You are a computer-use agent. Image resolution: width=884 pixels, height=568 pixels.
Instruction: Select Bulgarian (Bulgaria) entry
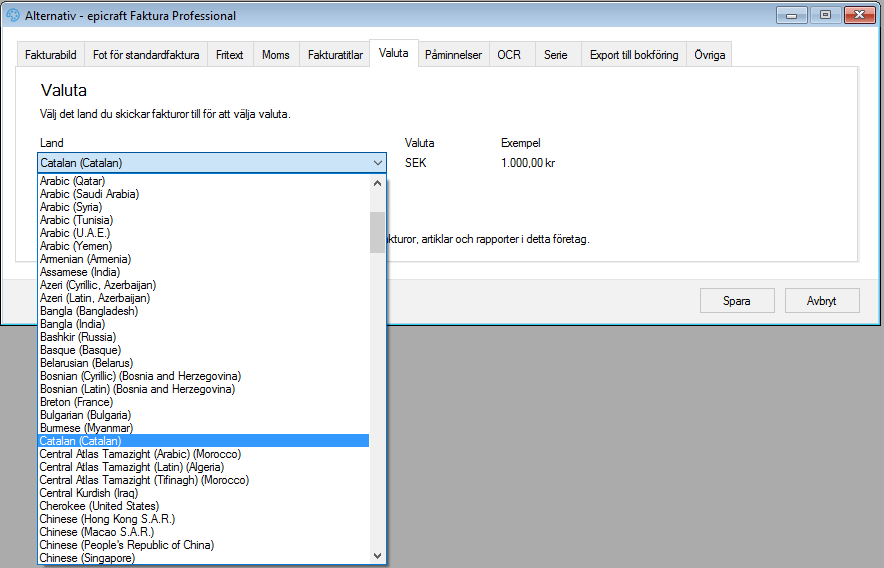(204, 415)
